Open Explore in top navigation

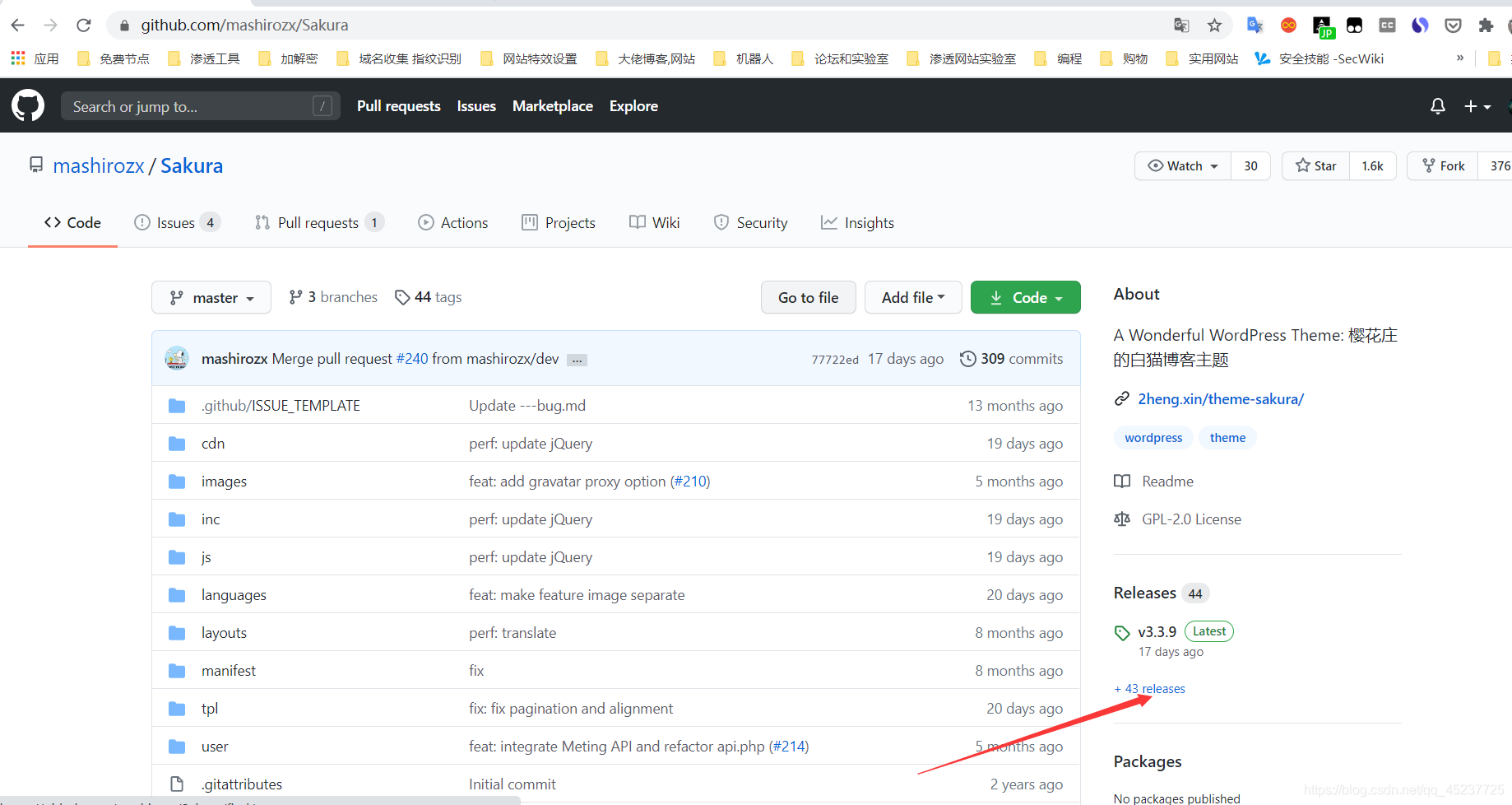pyautogui.click(x=633, y=106)
